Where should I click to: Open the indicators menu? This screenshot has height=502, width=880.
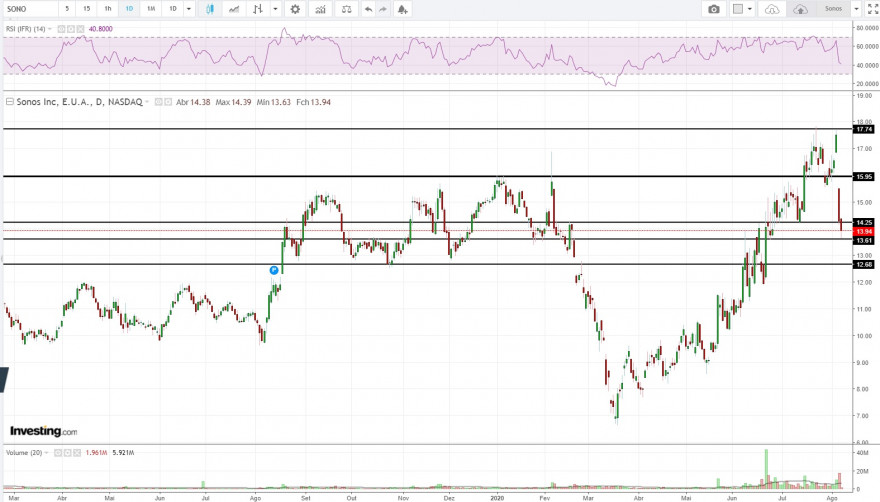pos(320,9)
